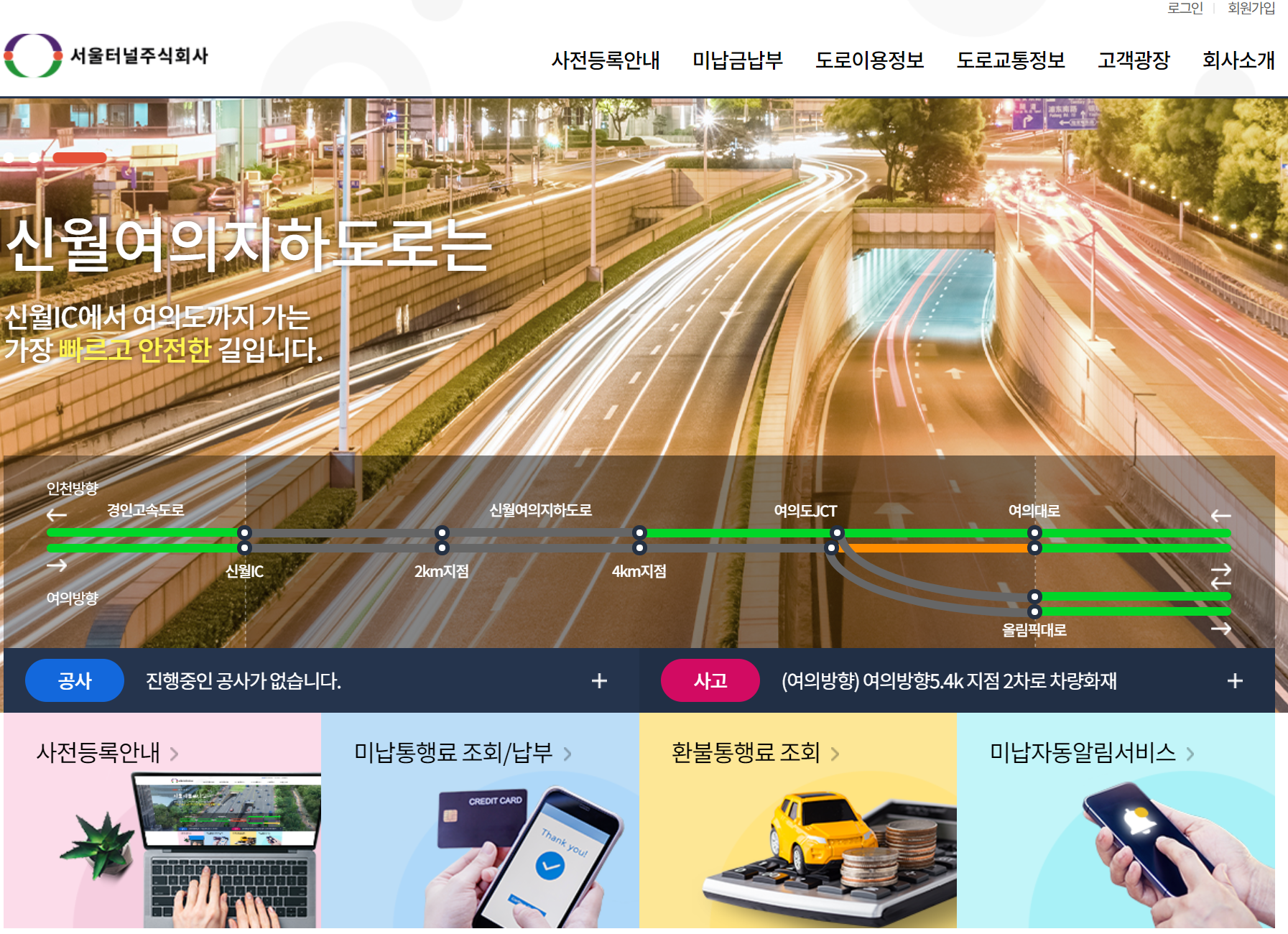
Task: Click the two-way arrows icon near 여의대로
Action: (1220, 576)
